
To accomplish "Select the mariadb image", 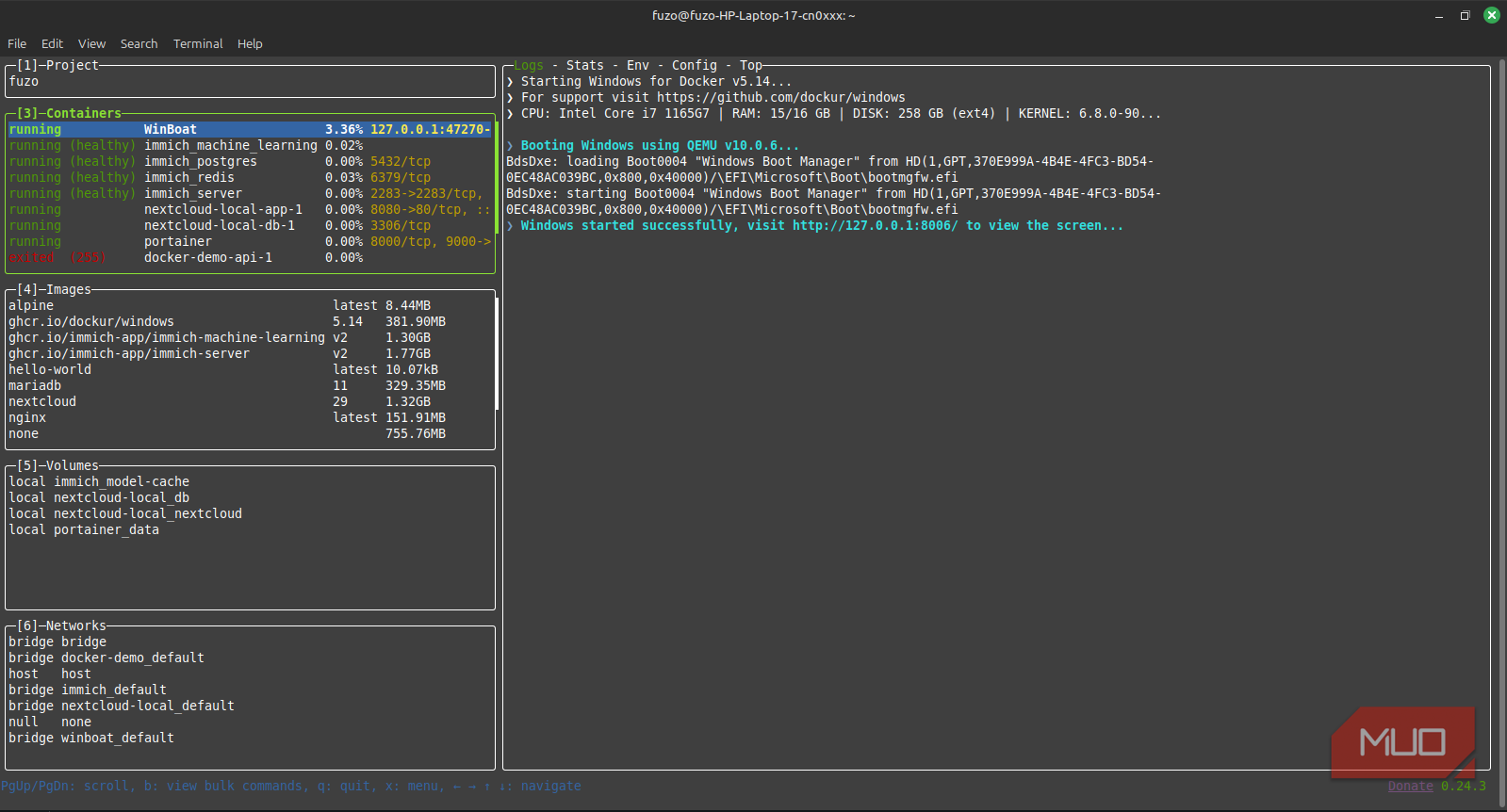I will 35,386.
